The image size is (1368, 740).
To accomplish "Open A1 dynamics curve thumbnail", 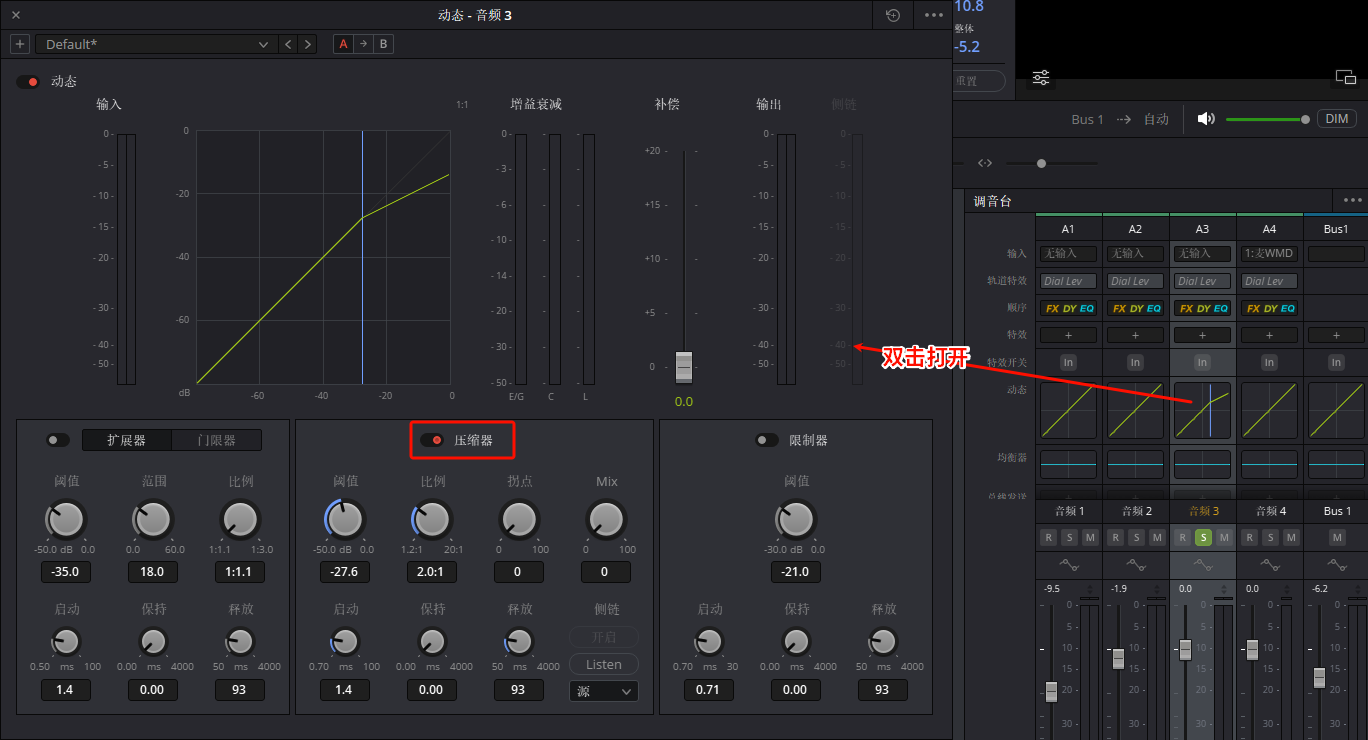I will coord(1068,410).
